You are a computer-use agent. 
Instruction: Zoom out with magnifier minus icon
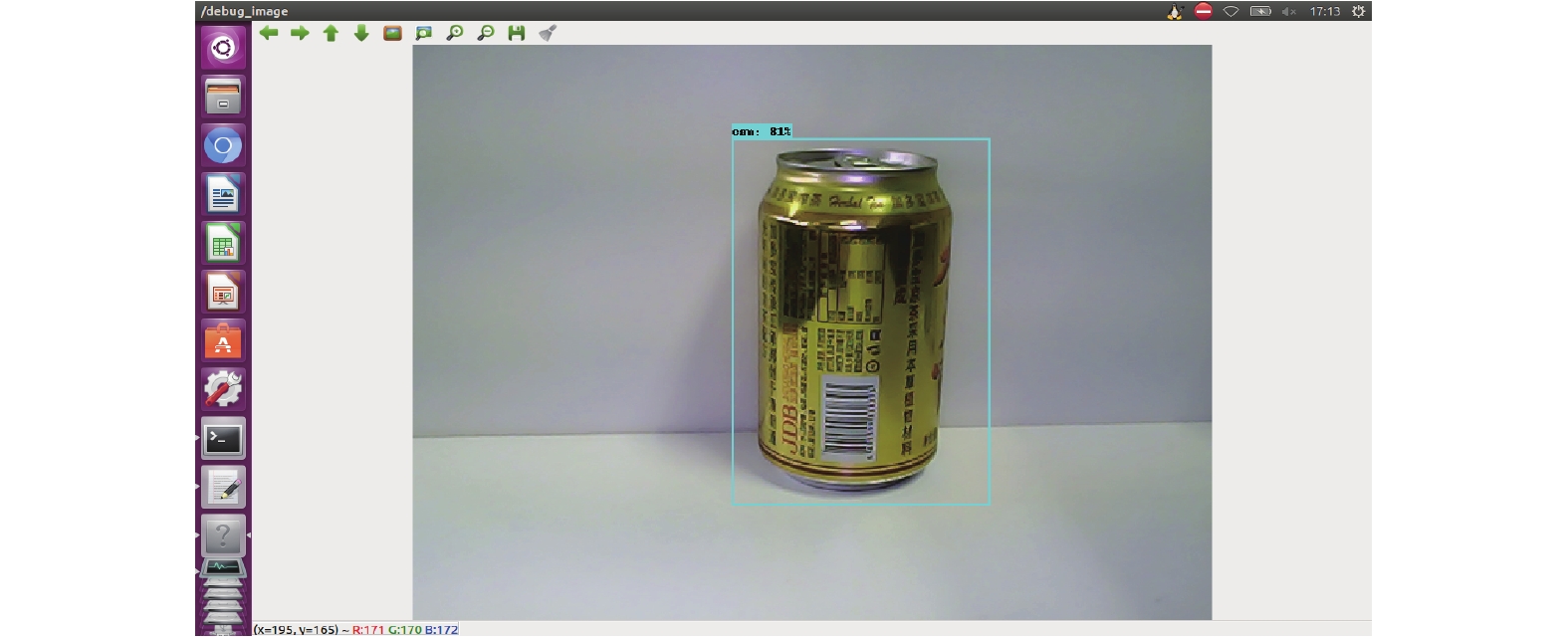[486, 33]
